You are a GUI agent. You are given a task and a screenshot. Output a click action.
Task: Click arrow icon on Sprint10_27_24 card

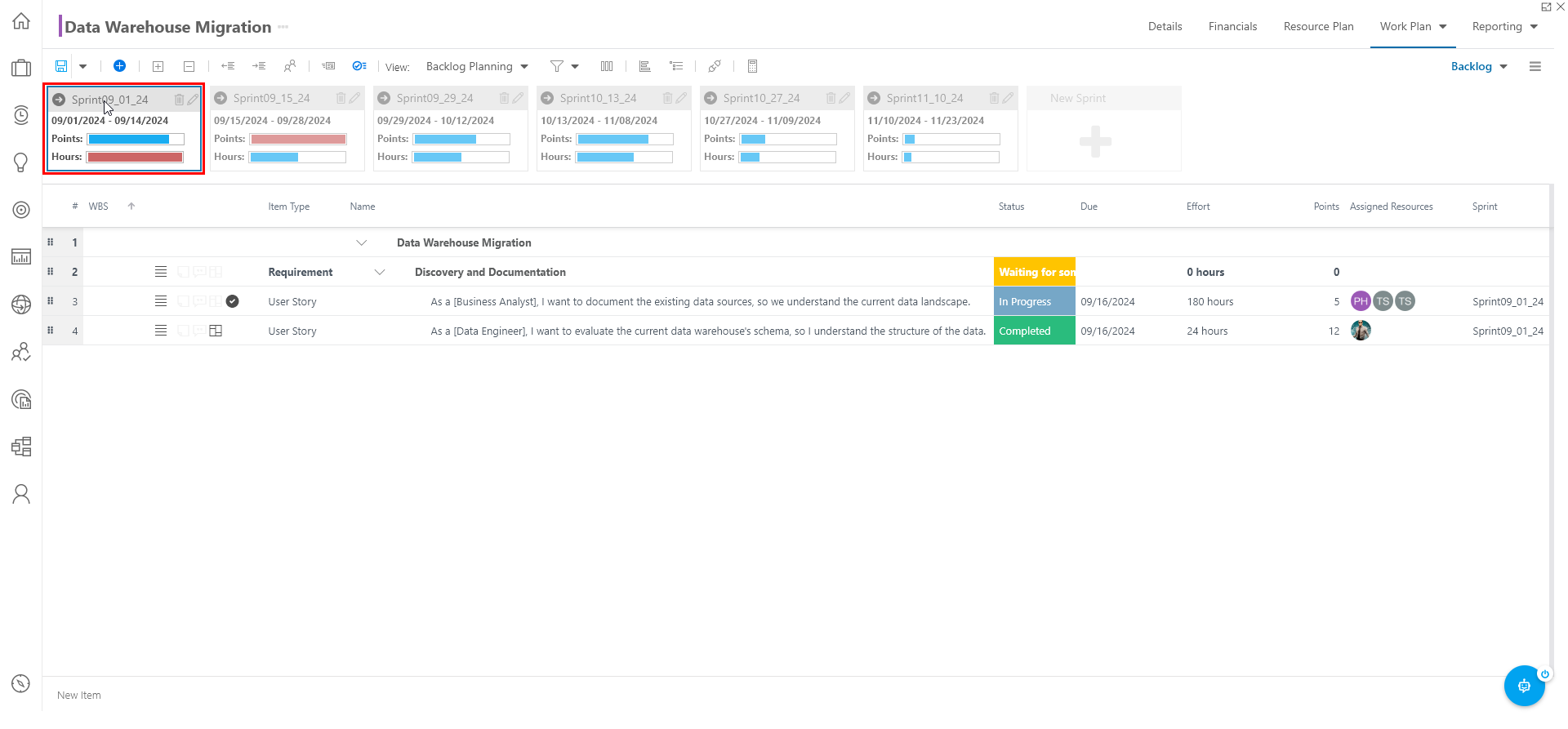point(710,98)
